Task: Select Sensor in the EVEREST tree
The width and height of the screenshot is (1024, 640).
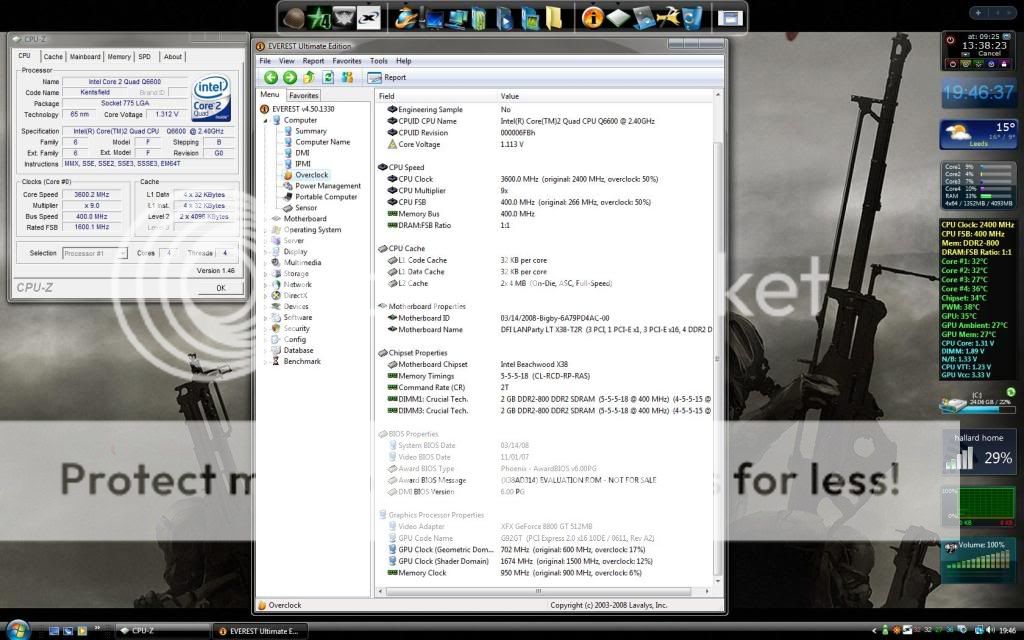Action: [306, 208]
